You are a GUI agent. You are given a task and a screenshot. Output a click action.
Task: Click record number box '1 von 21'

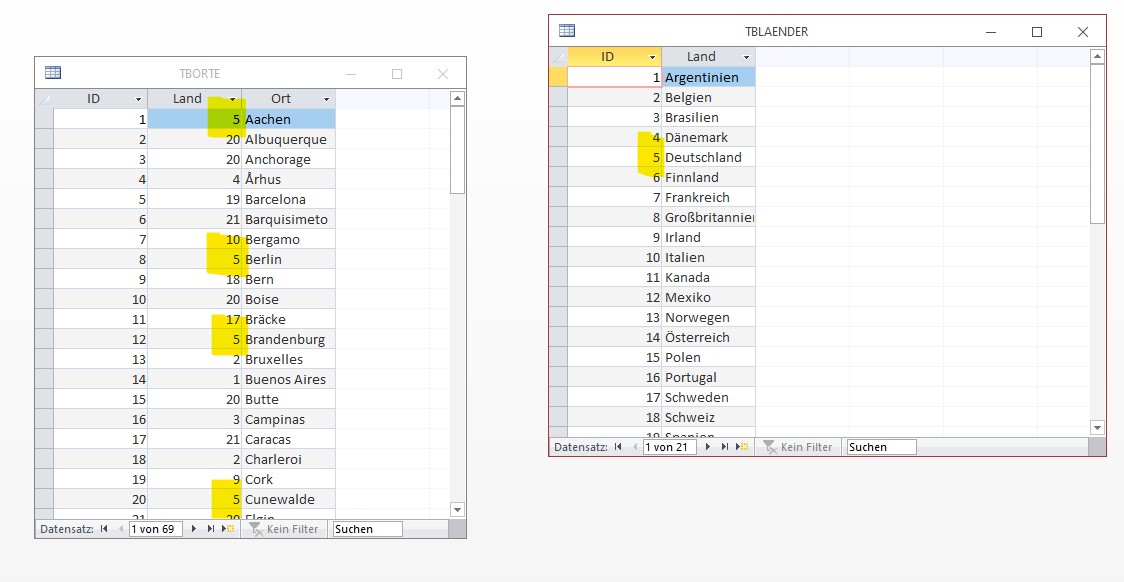click(x=670, y=447)
